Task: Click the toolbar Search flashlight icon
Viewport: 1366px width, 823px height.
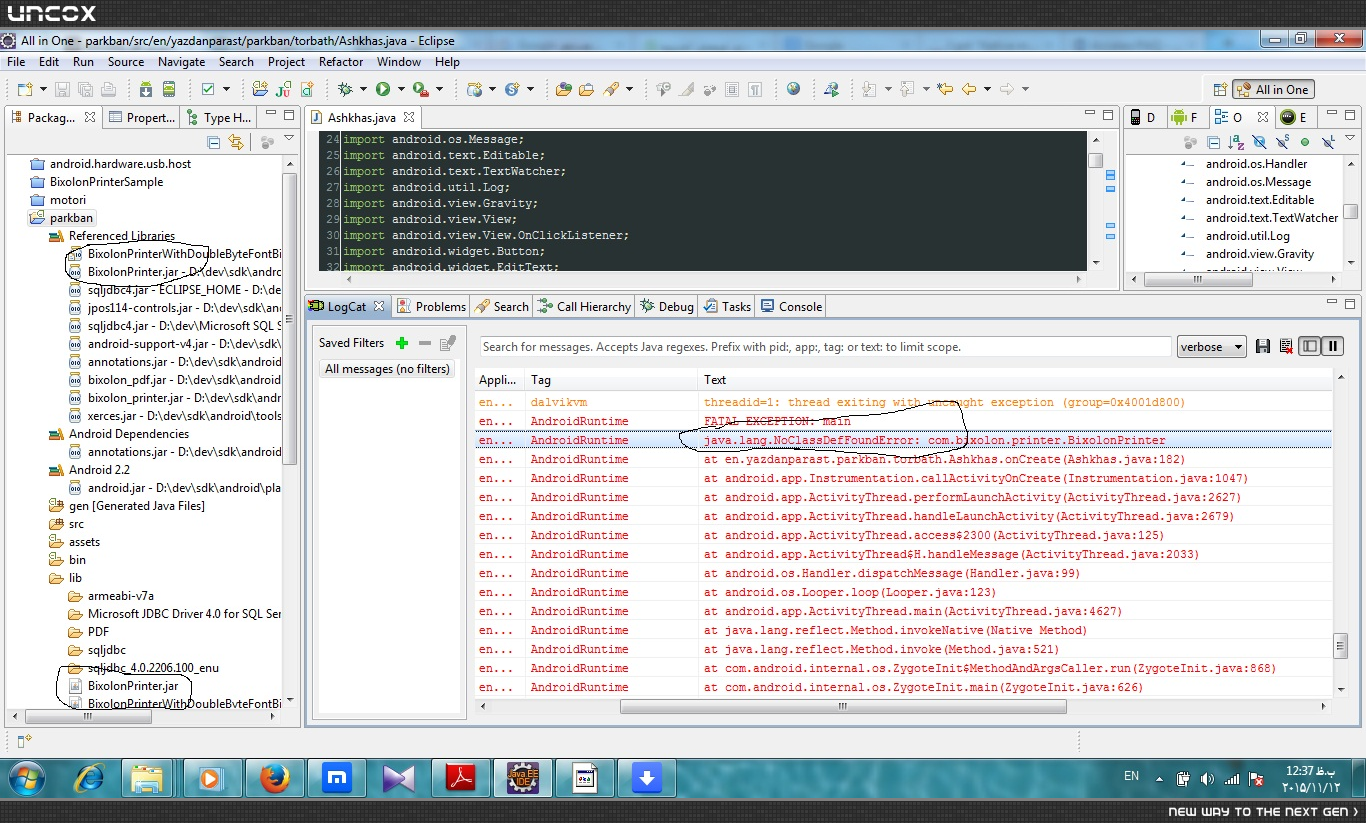Action: click(610, 89)
